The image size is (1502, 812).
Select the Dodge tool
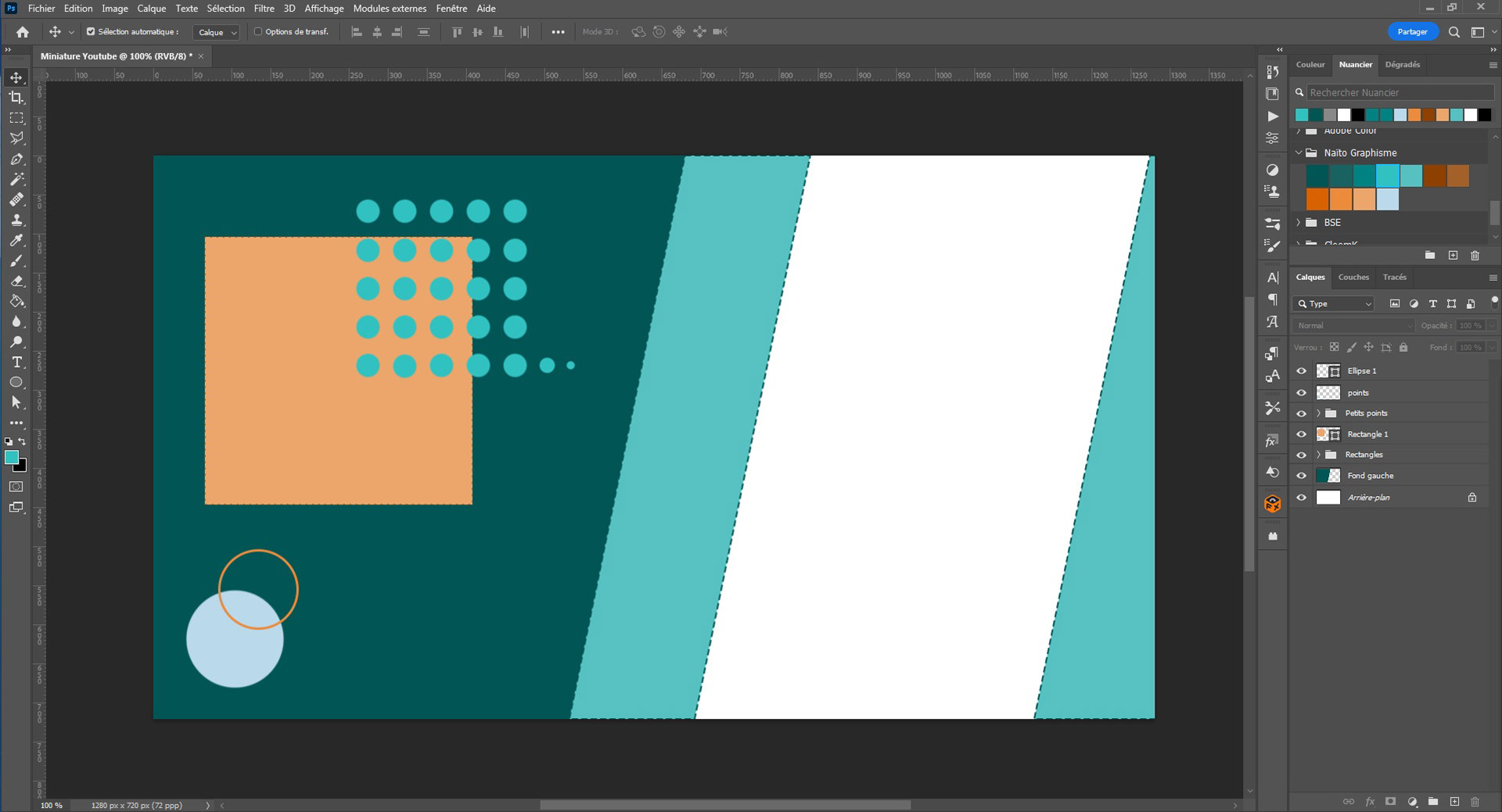(x=16, y=342)
